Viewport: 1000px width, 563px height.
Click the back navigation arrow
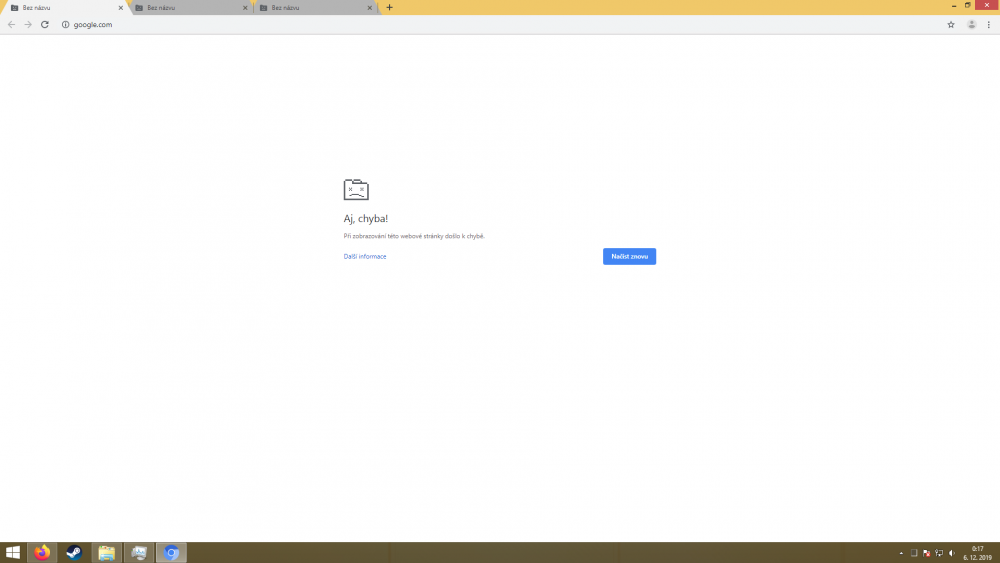[11, 25]
